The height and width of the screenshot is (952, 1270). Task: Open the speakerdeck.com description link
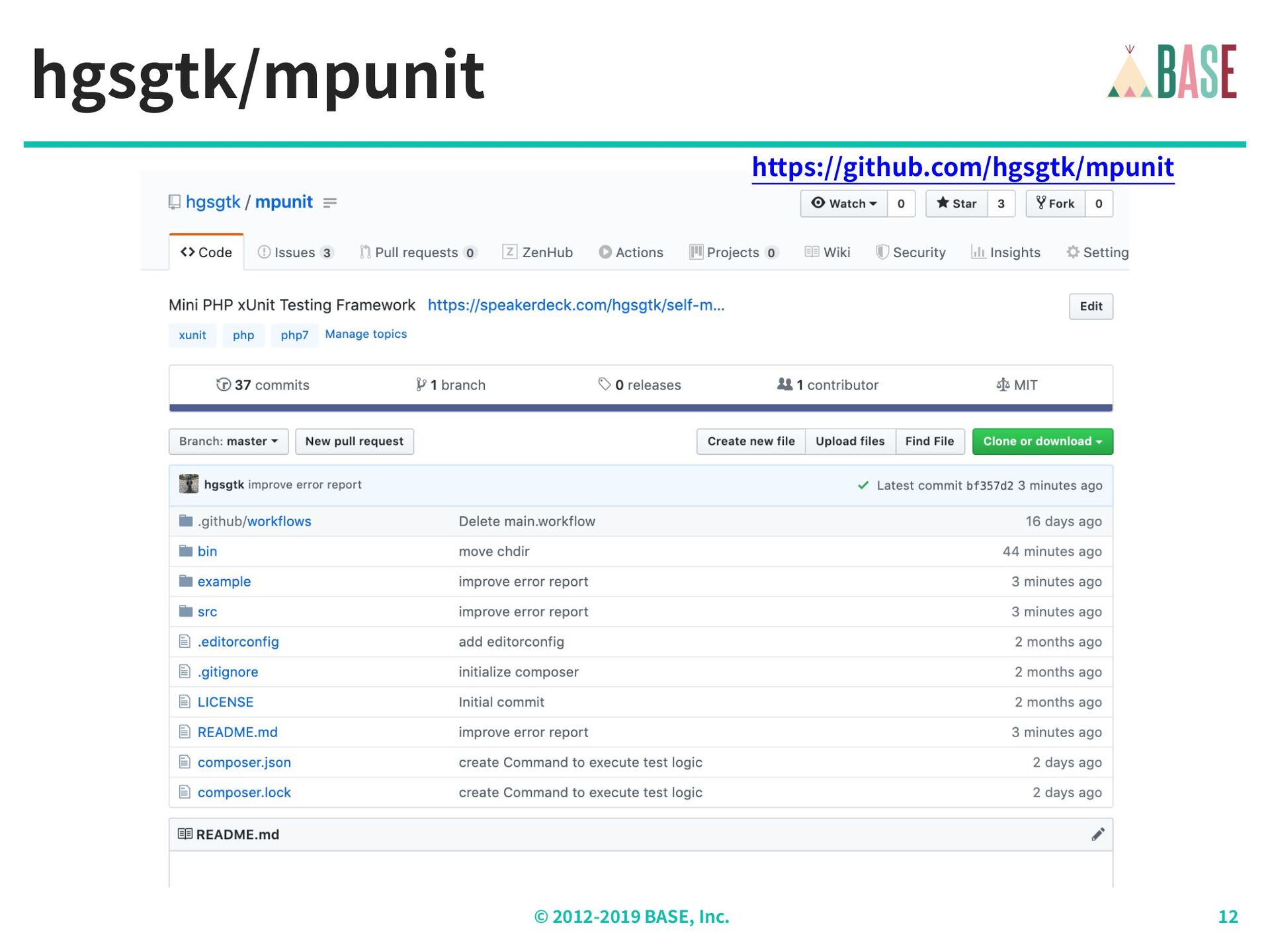click(576, 305)
